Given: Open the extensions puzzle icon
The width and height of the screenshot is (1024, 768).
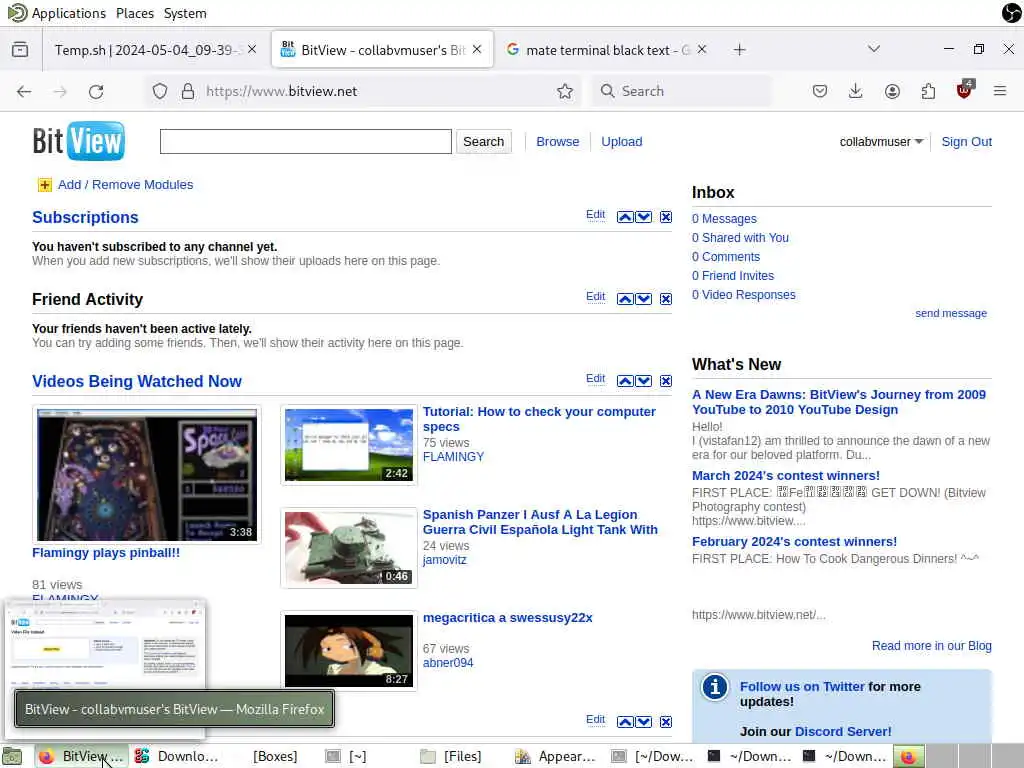Looking at the screenshot, I should (x=928, y=91).
